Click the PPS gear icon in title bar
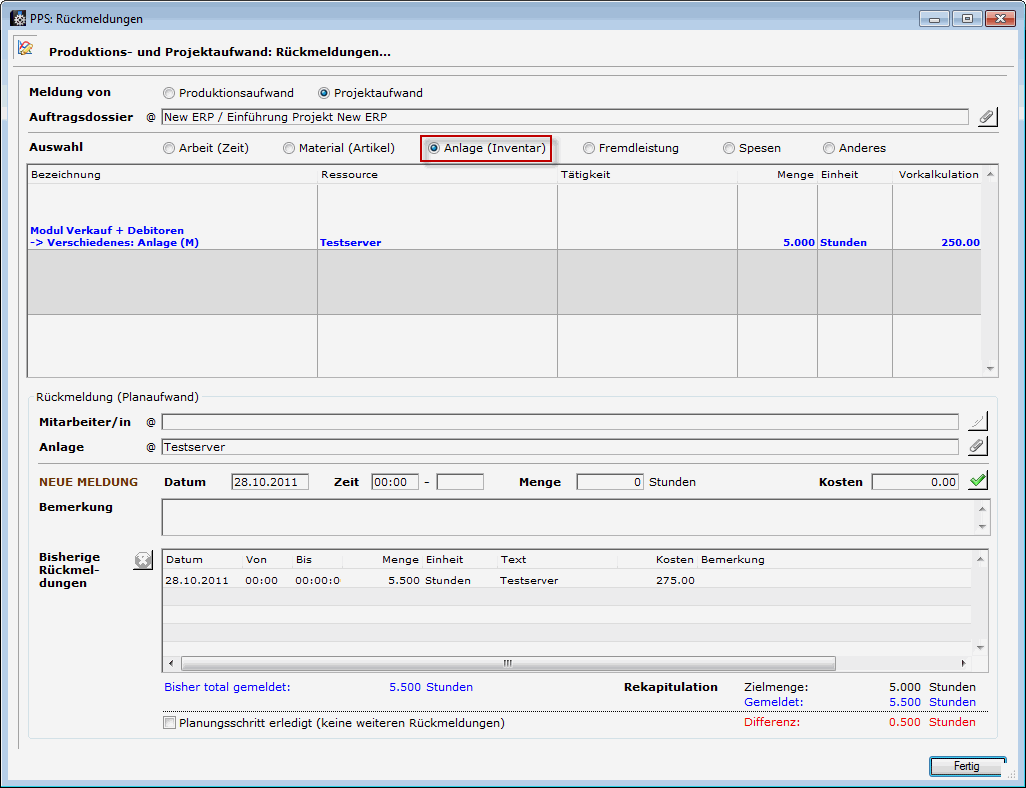This screenshot has width=1026, height=788. point(18,18)
